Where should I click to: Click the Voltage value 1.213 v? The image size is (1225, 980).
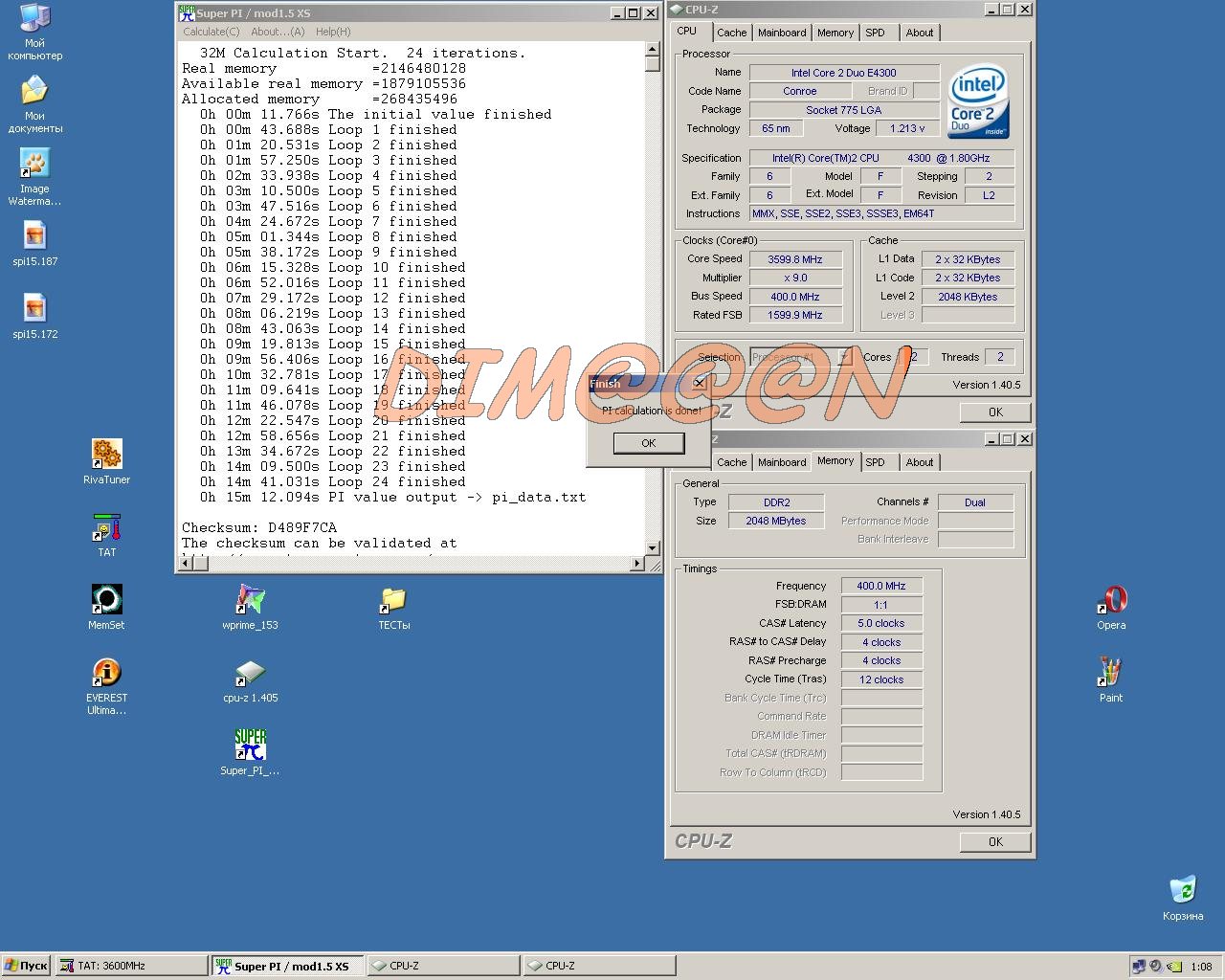(908, 128)
